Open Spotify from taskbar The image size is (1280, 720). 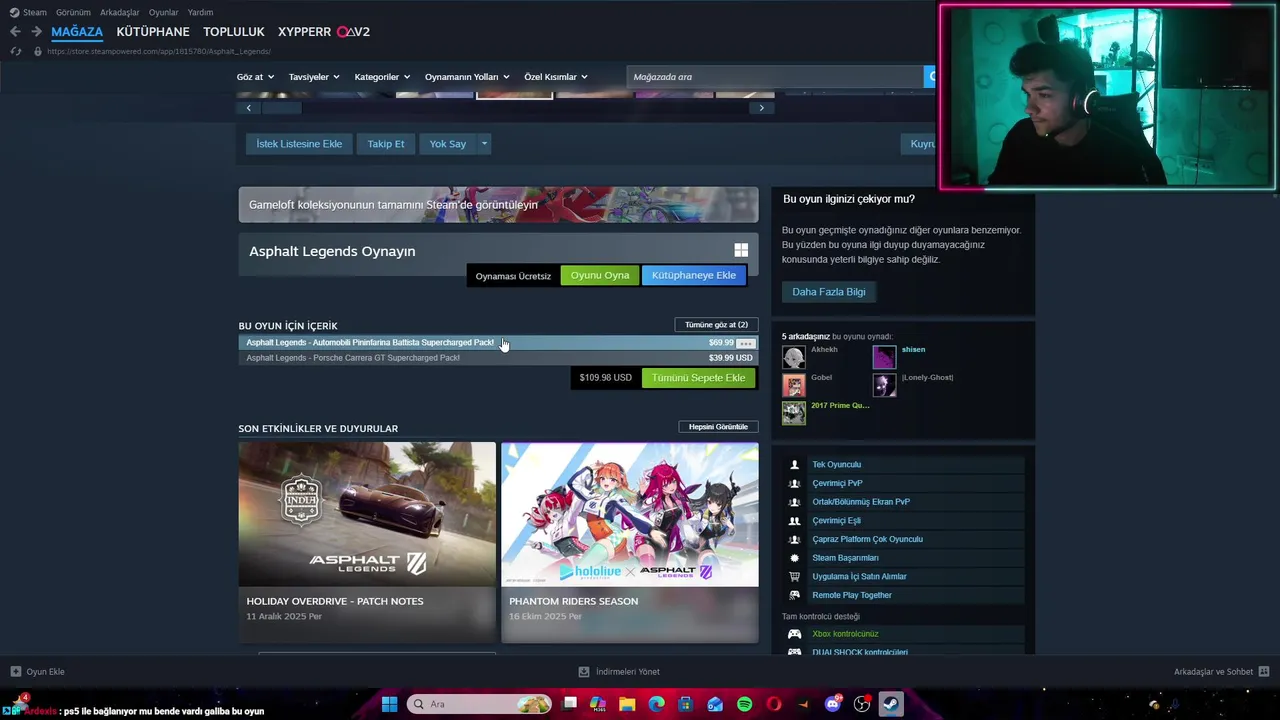click(x=744, y=704)
